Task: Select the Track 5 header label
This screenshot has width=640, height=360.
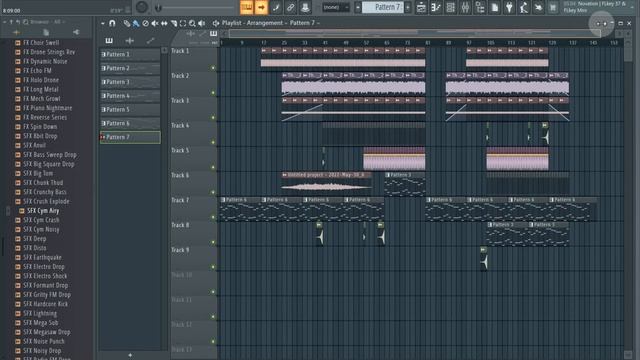Action: coord(180,150)
